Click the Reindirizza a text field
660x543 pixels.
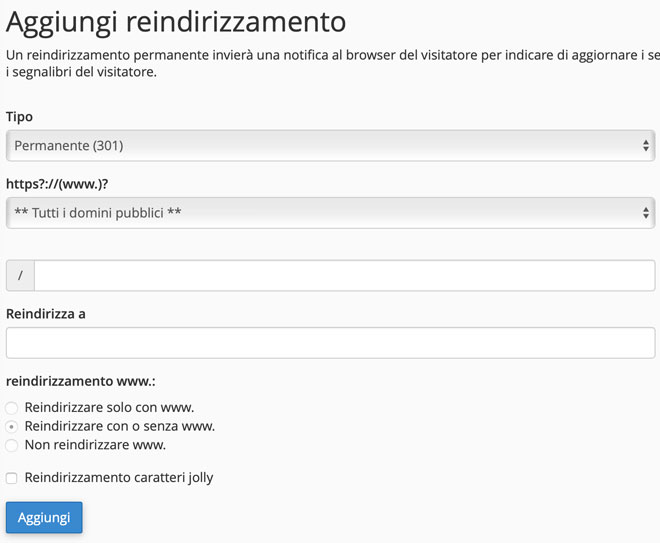[330, 343]
